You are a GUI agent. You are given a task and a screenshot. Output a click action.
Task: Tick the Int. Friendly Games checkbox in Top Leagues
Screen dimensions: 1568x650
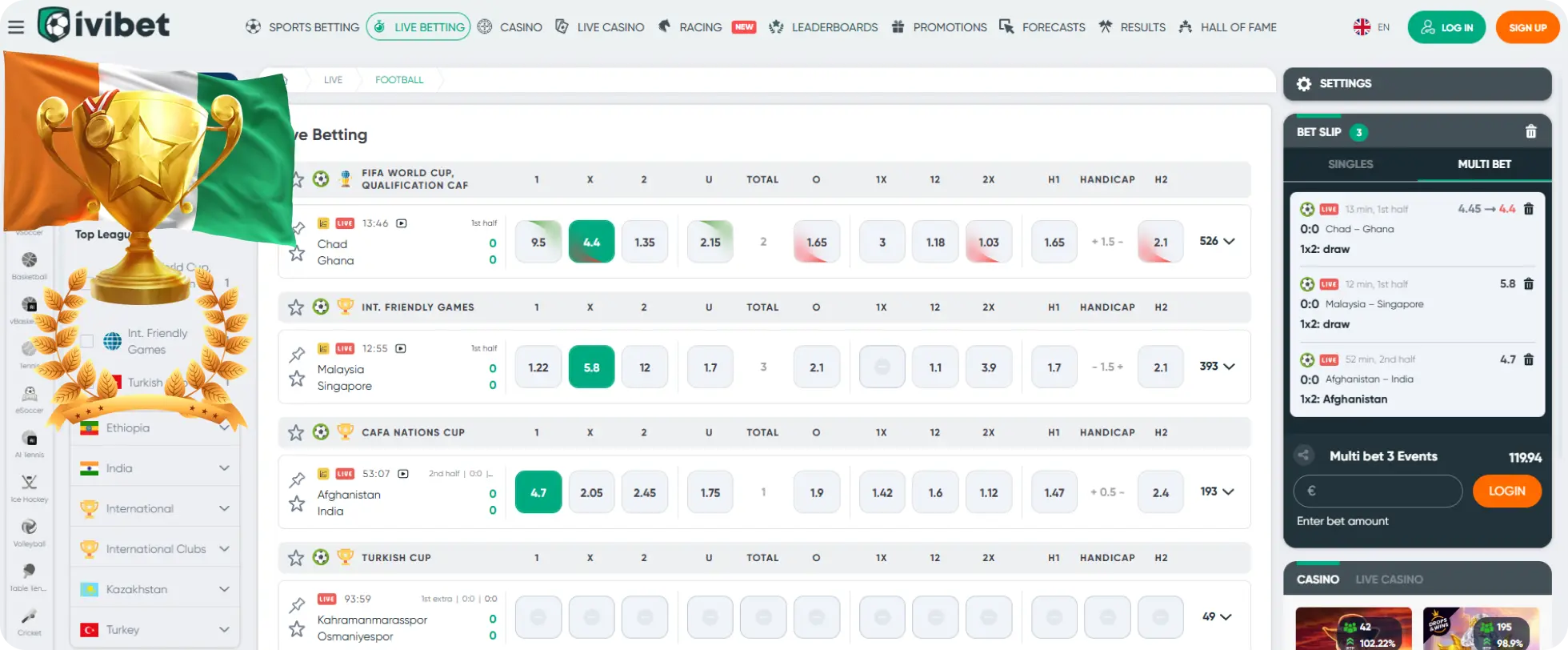87,341
